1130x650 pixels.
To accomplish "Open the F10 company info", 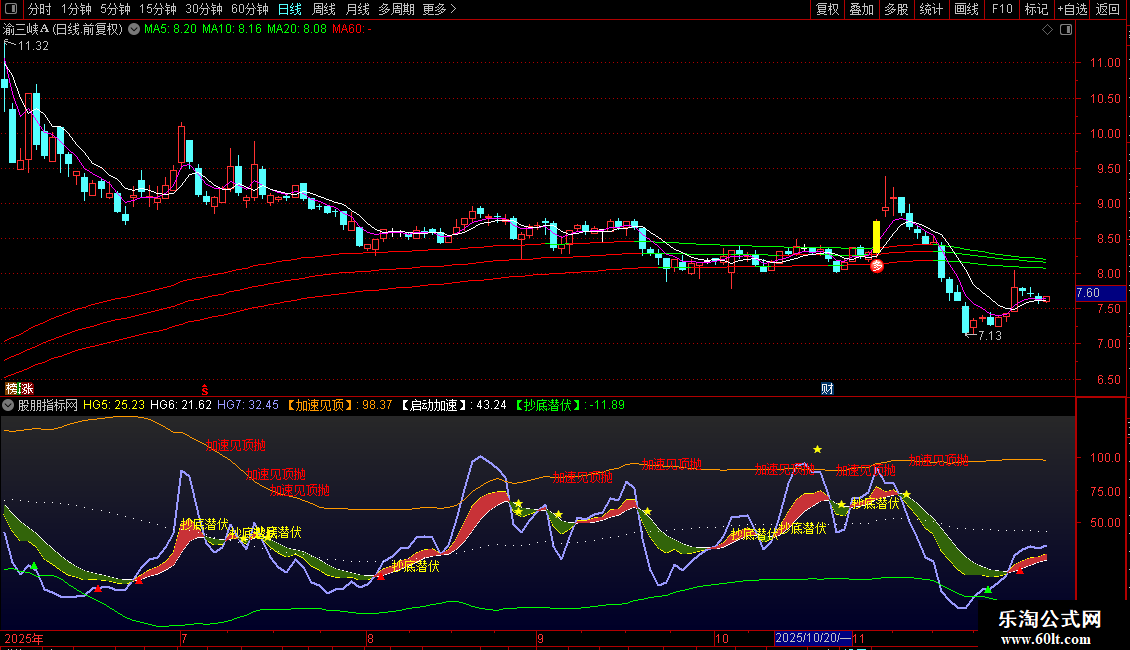I will pyautogui.click(x=1002, y=10).
